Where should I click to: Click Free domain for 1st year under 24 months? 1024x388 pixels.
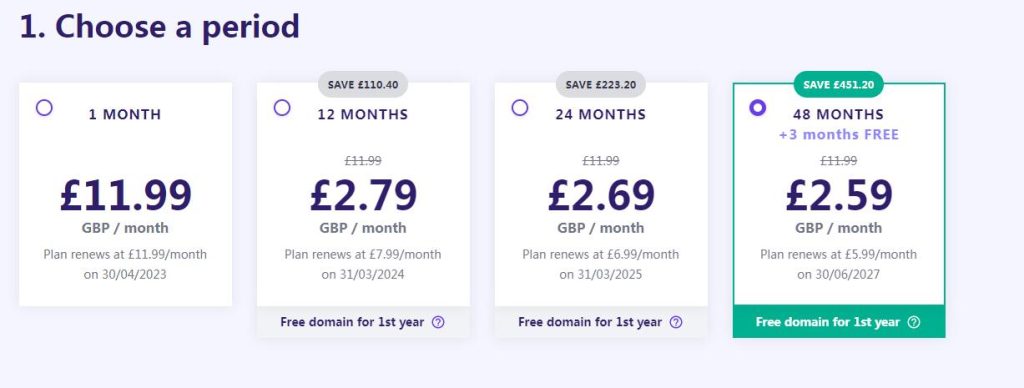pyautogui.click(x=590, y=322)
